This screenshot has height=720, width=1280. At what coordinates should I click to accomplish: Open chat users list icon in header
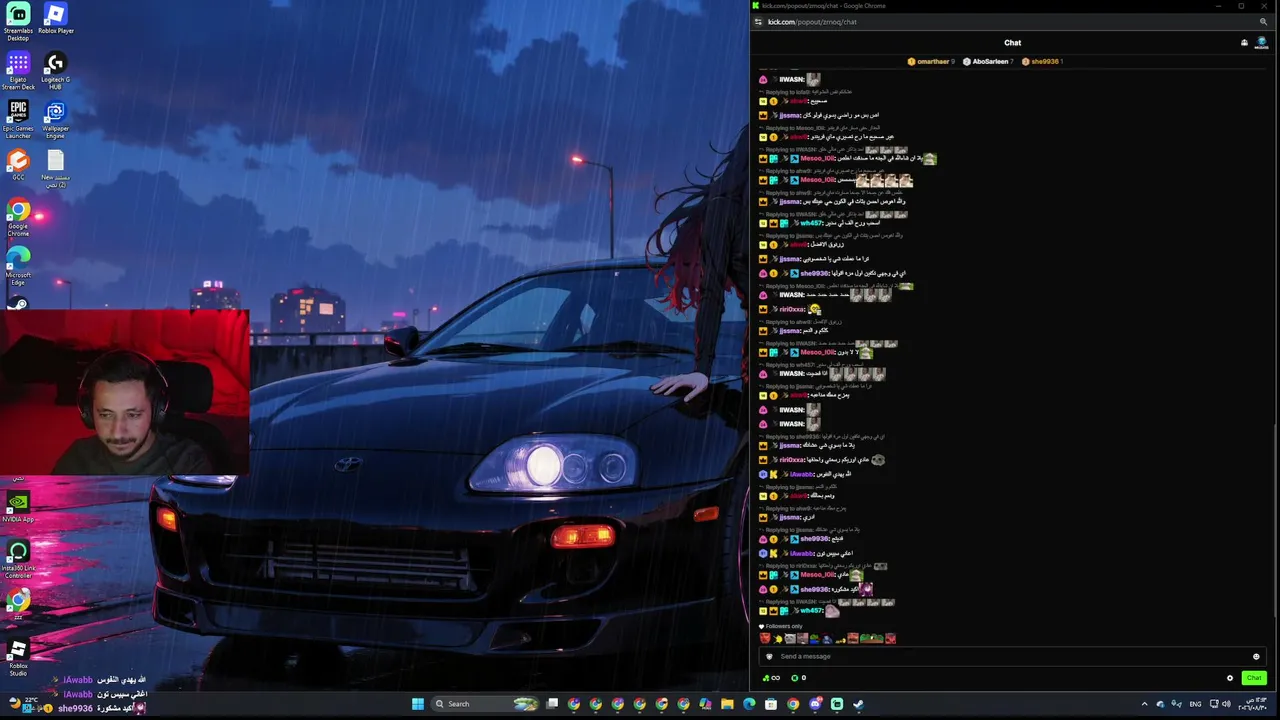coord(1244,43)
